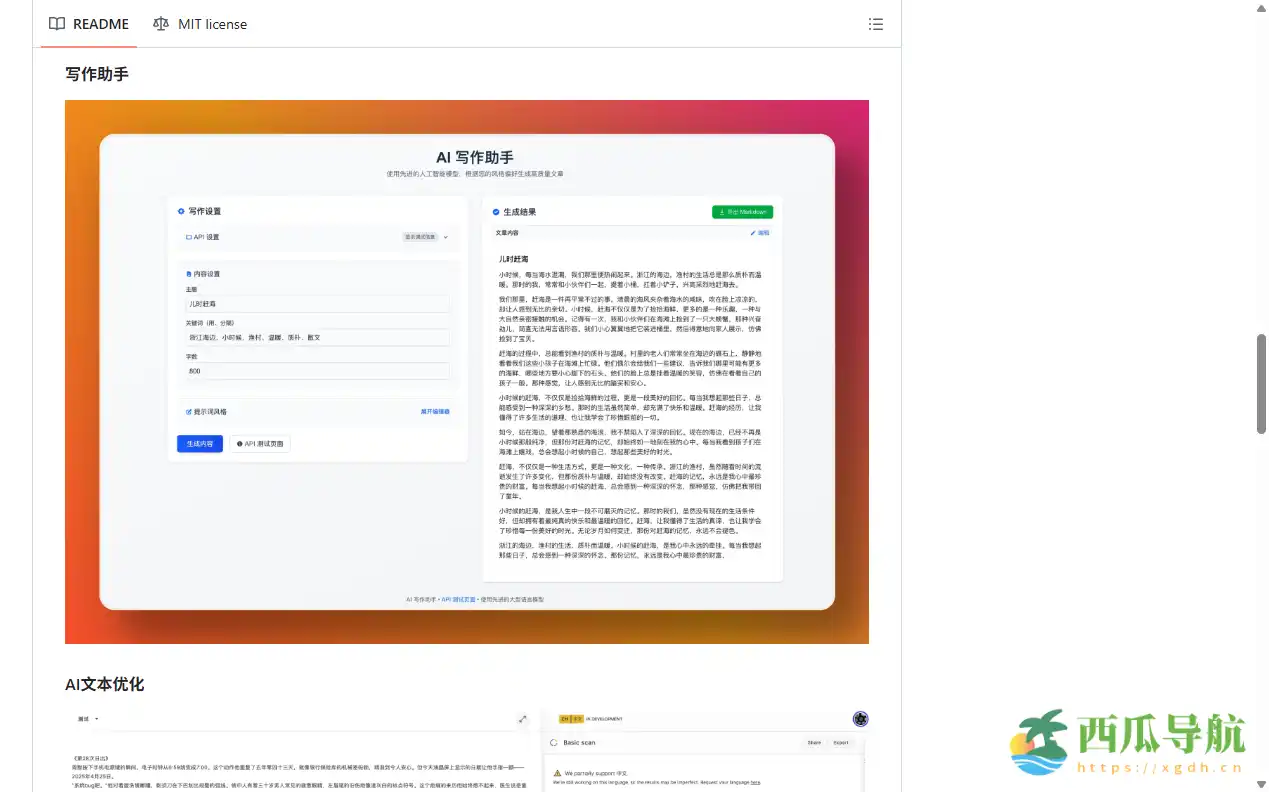Screen dimensions: 1269x792
Task: Toggle the CH / 中文 language switch
Action: (570, 718)
